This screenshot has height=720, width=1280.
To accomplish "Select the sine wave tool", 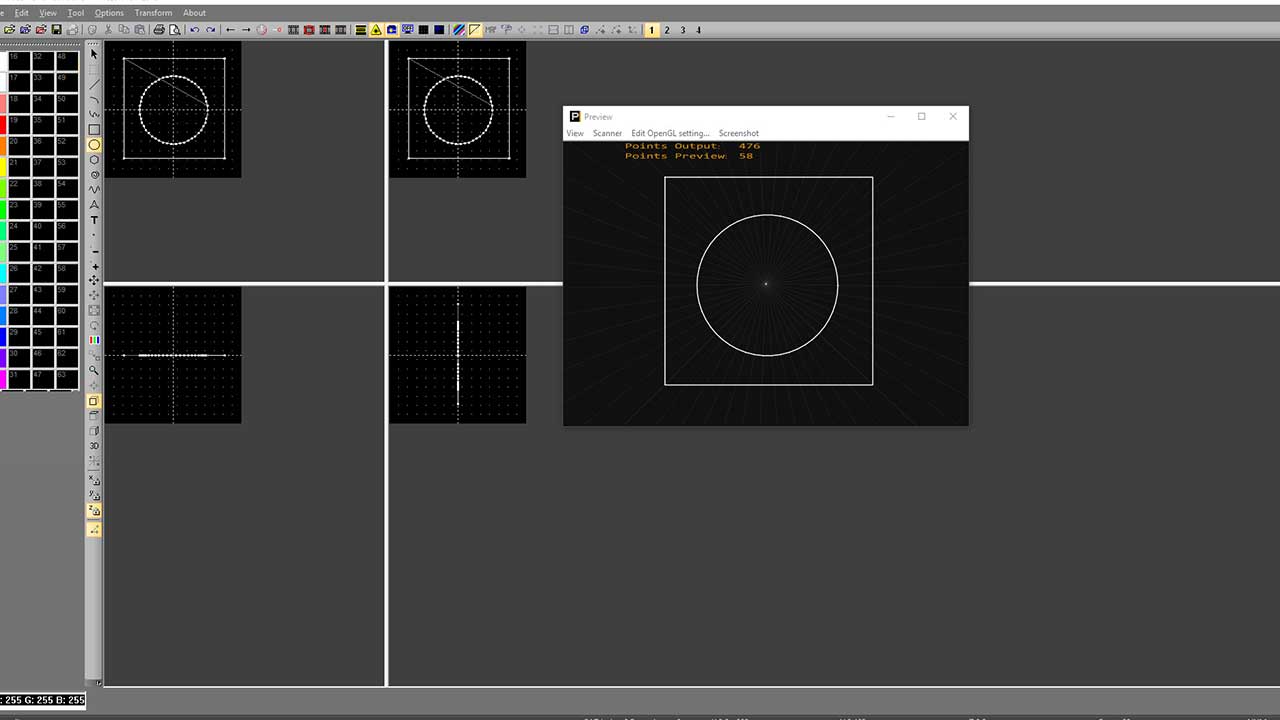I will point(94,190).
